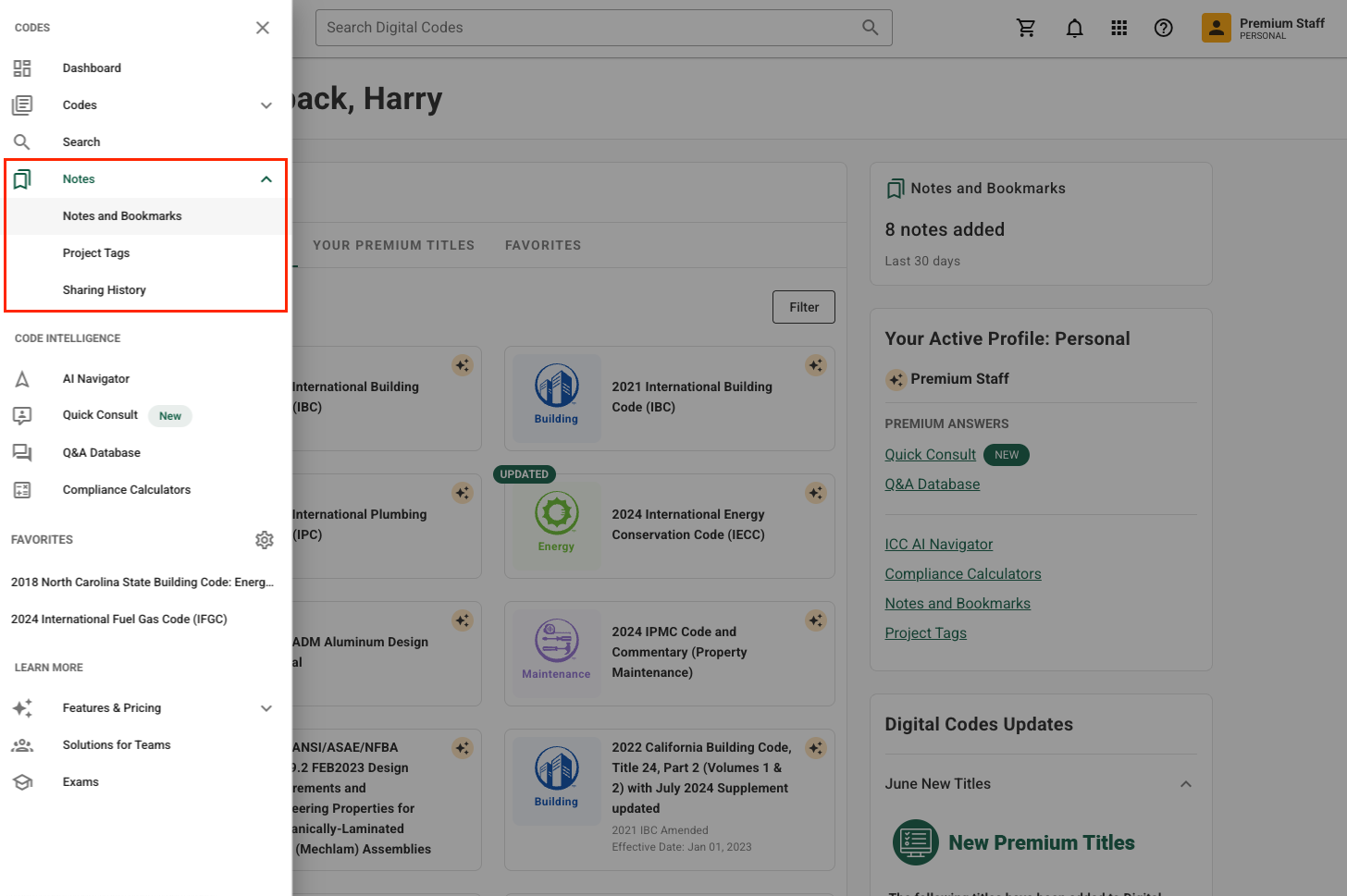Click the search magnifier in search bar

pyautogui.click(x=871, y=28)
